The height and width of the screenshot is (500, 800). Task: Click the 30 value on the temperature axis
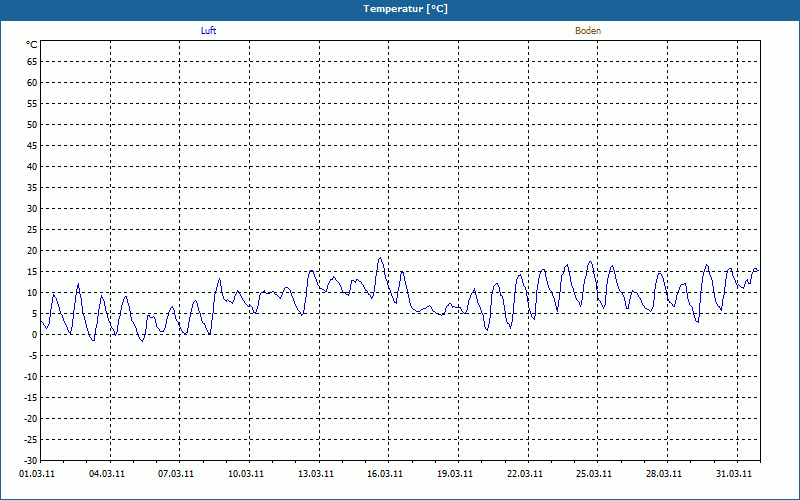click(32, 209)
